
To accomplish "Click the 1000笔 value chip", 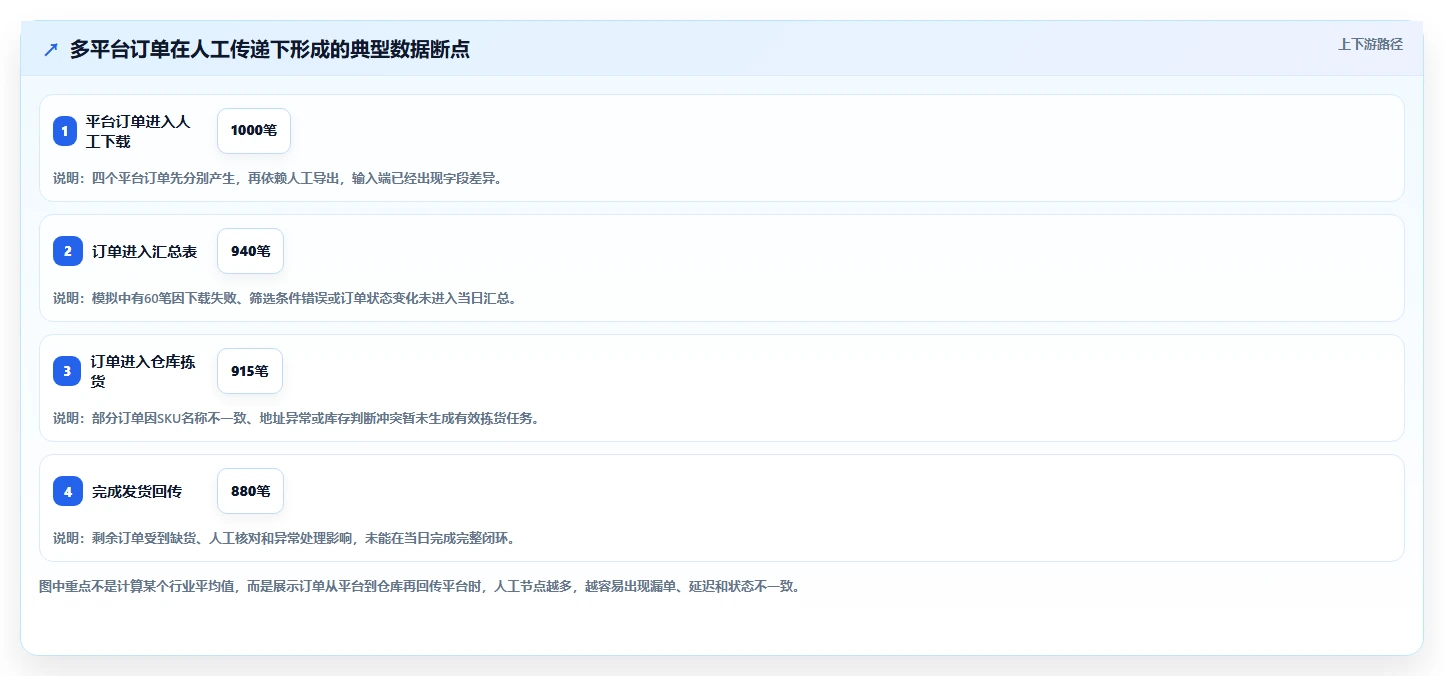I will [254, 131].
